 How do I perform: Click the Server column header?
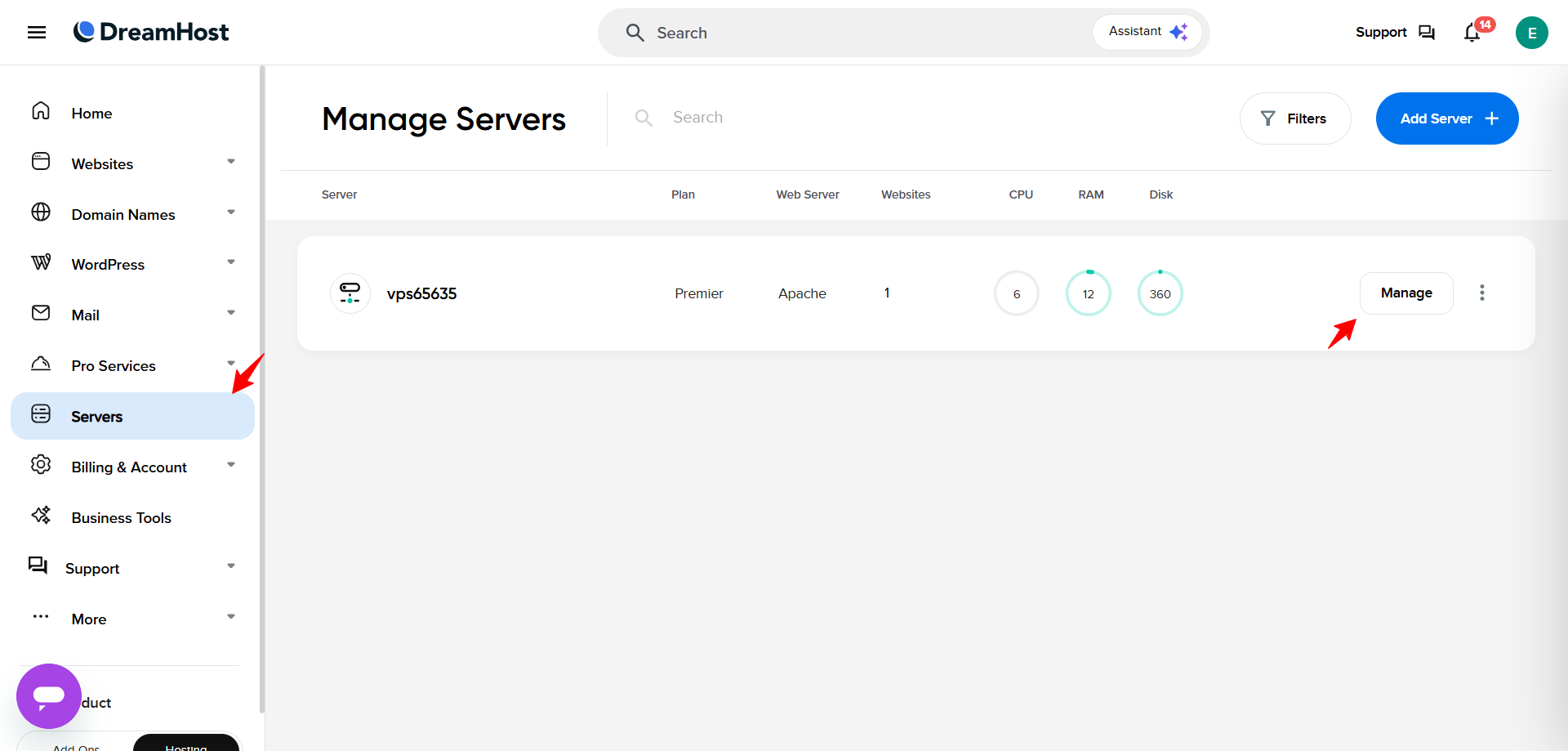pyautogui.click(x=339, y=194)
